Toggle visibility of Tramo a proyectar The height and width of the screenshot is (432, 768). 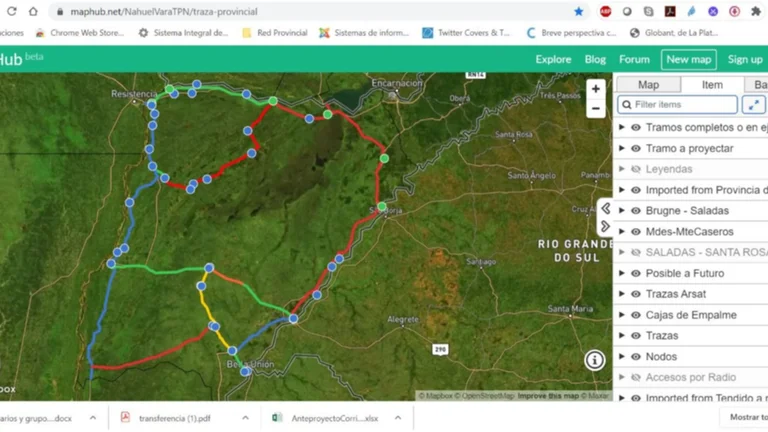636,148
